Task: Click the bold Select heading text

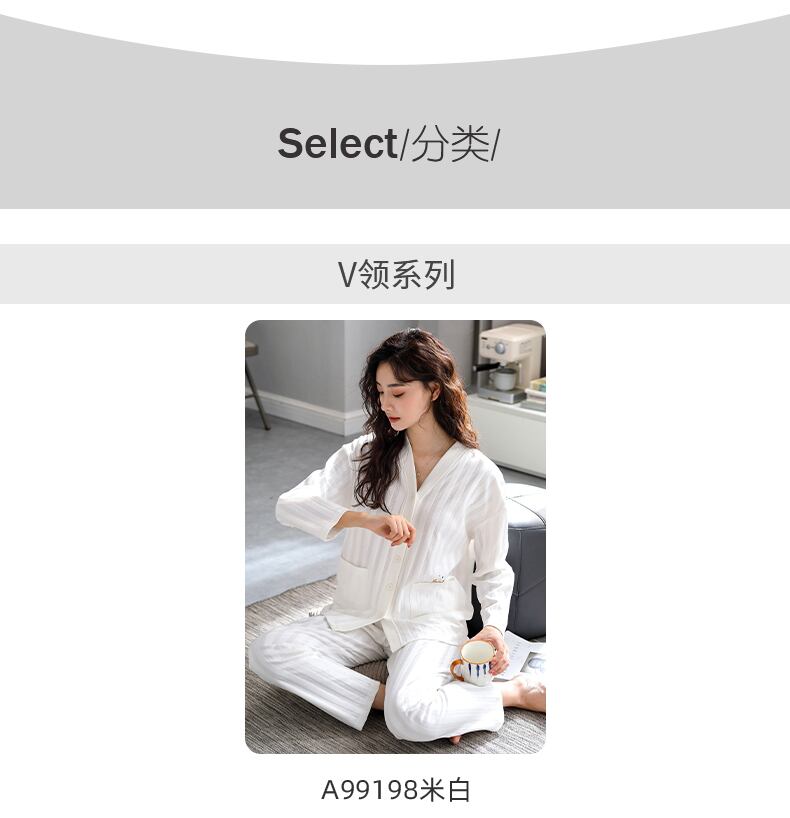Action: (337, 143)
